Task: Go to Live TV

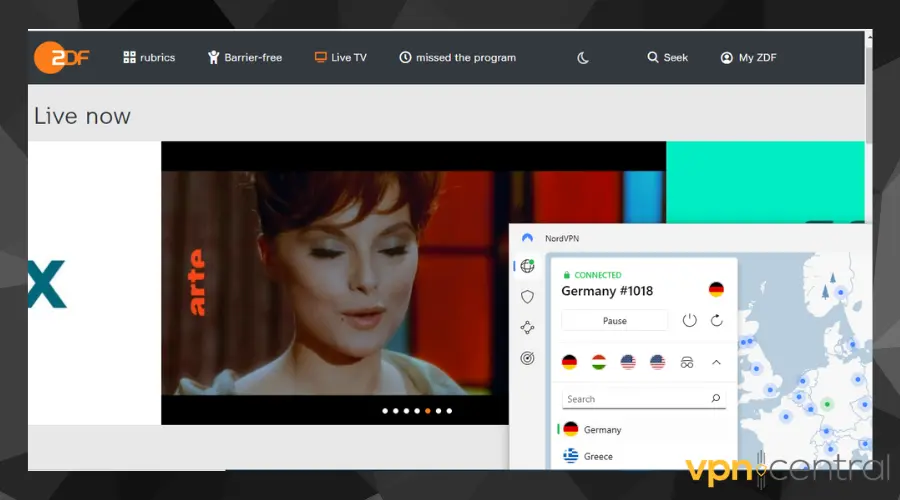Action: 340,58
